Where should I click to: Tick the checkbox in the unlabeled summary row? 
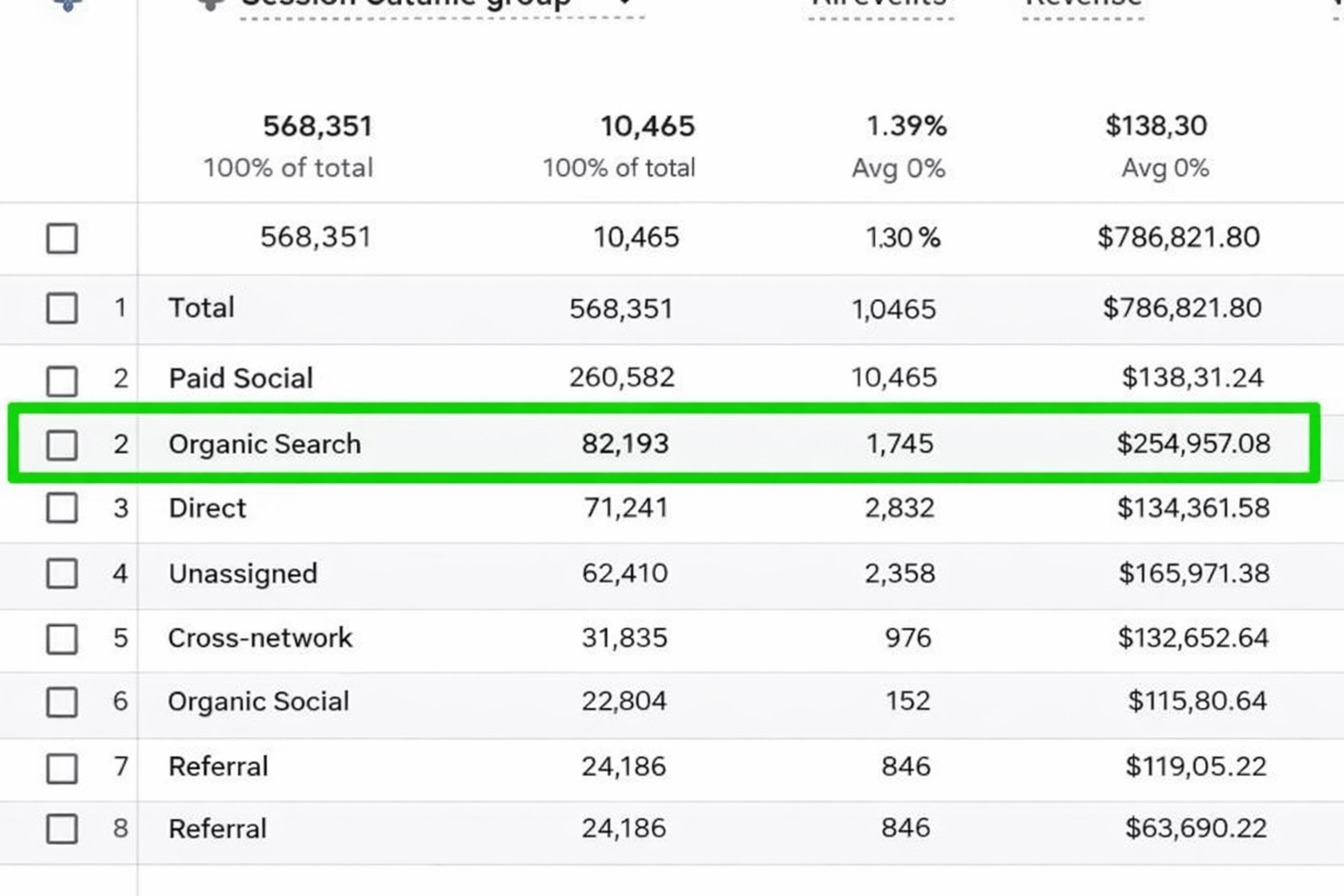tap(62, 238)
